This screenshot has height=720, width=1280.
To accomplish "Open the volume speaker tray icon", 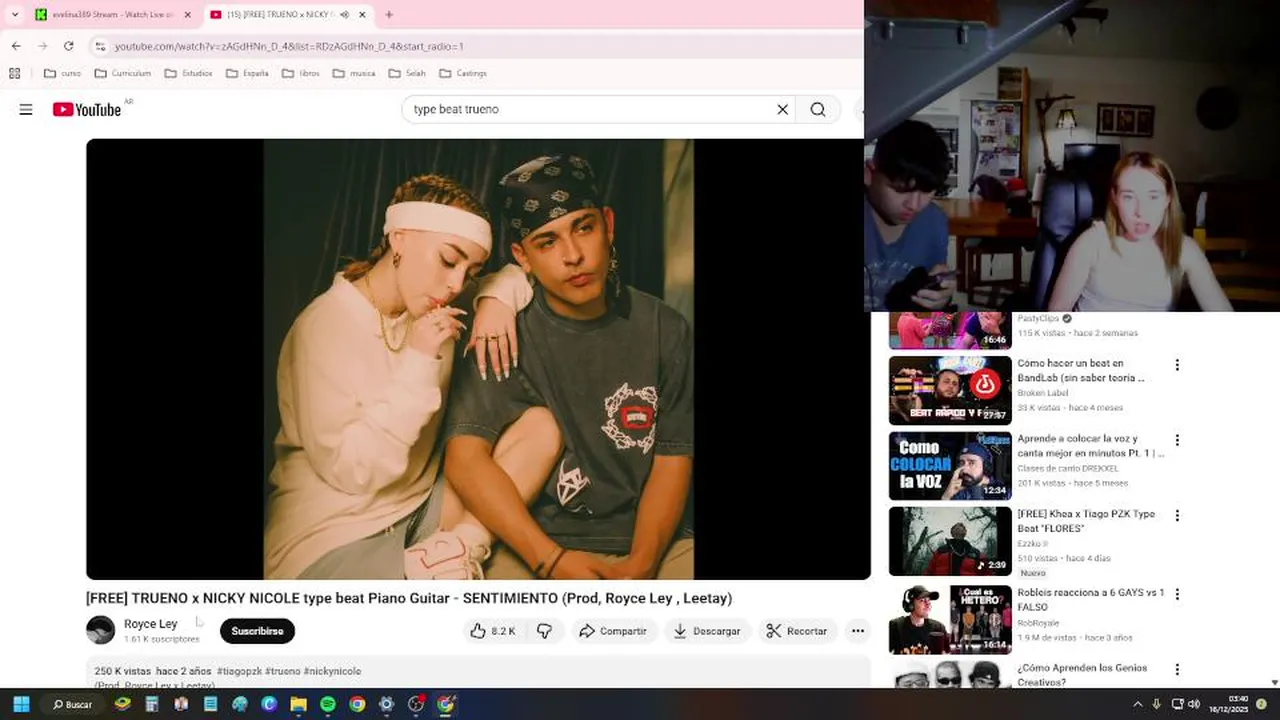I will point(1193,704).
